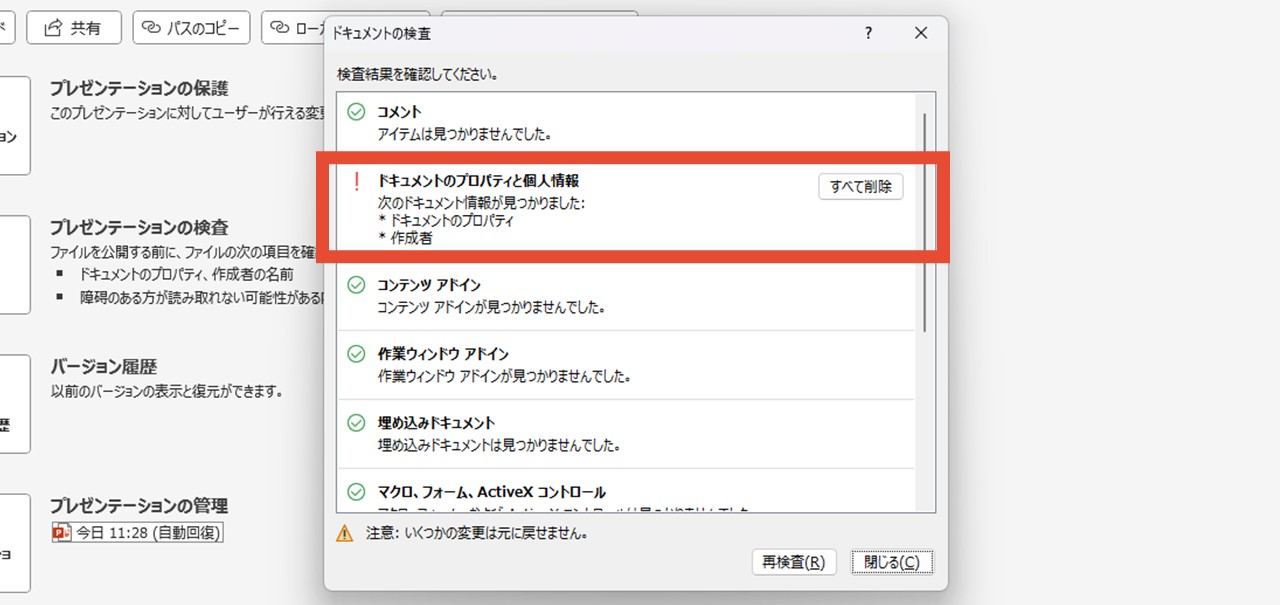Close the ドキュメントの検査 dialog with X
Image resolution: width=1280 pixels, height=605 pixels.
921,34
